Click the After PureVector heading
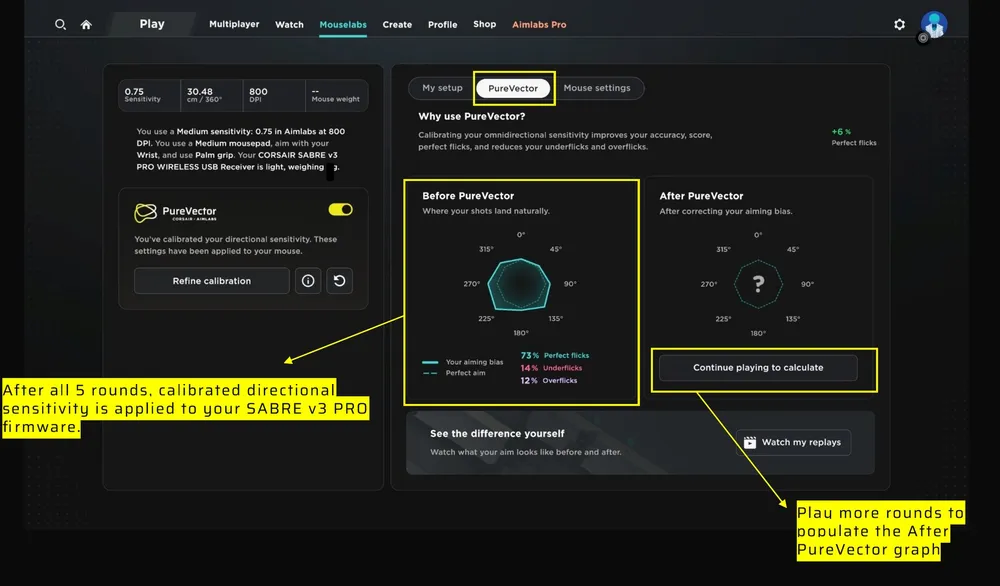 coord(702,196)
